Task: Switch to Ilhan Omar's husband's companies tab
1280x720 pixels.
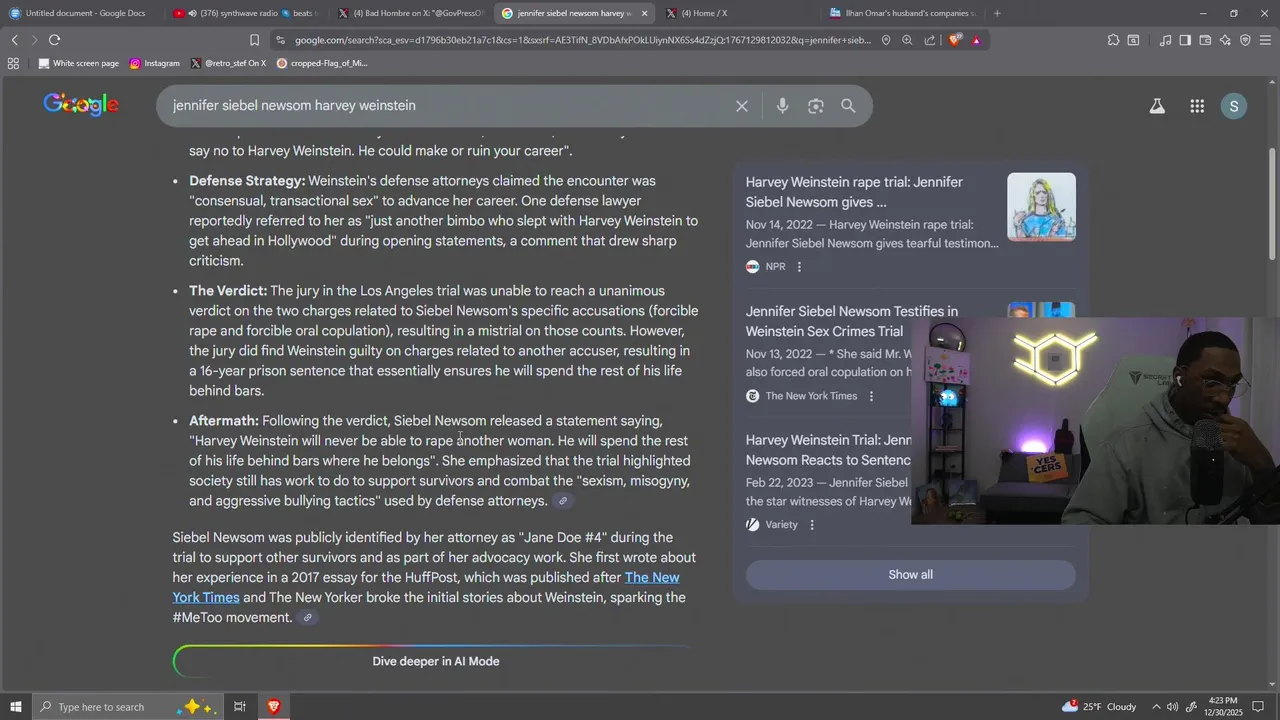Action: [x=902, y=13]
